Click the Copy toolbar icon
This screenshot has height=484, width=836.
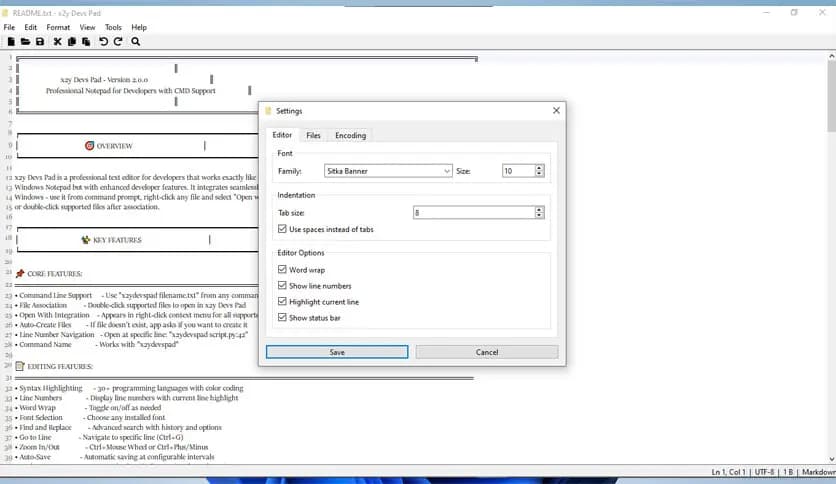tap(72, 42)
